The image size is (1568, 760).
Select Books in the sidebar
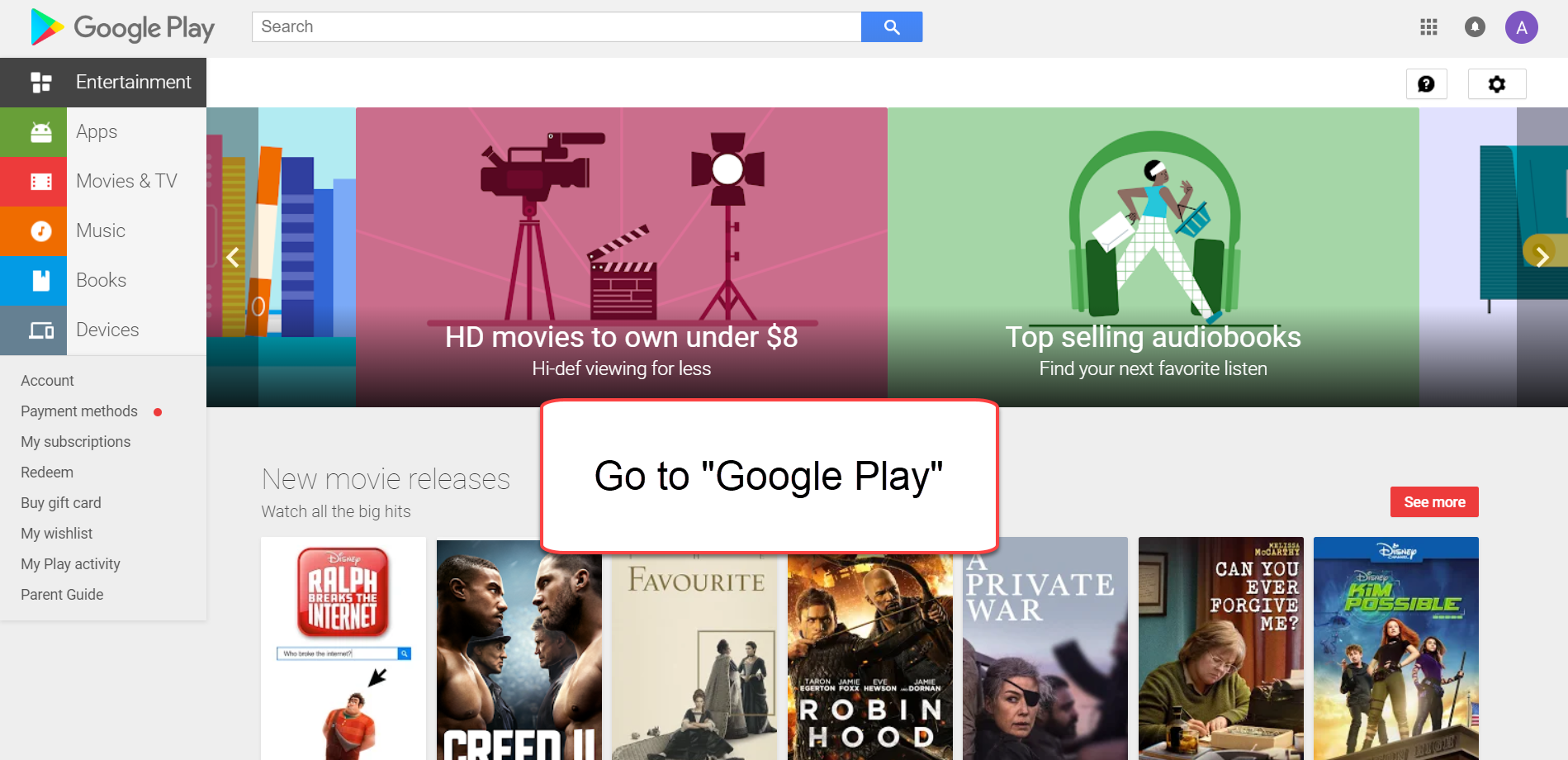[101, 281]
